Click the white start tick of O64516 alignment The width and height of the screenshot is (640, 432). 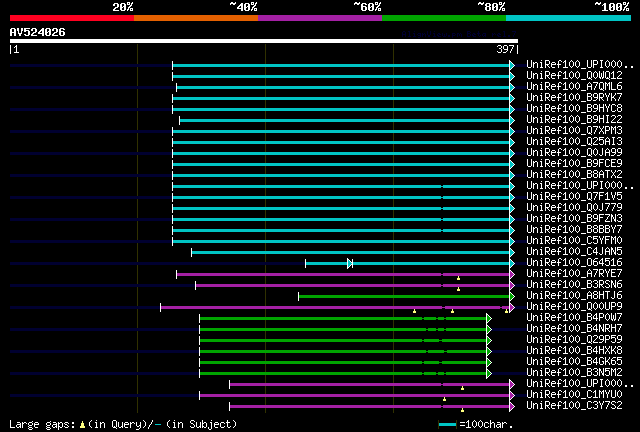(x=305, y=264)
